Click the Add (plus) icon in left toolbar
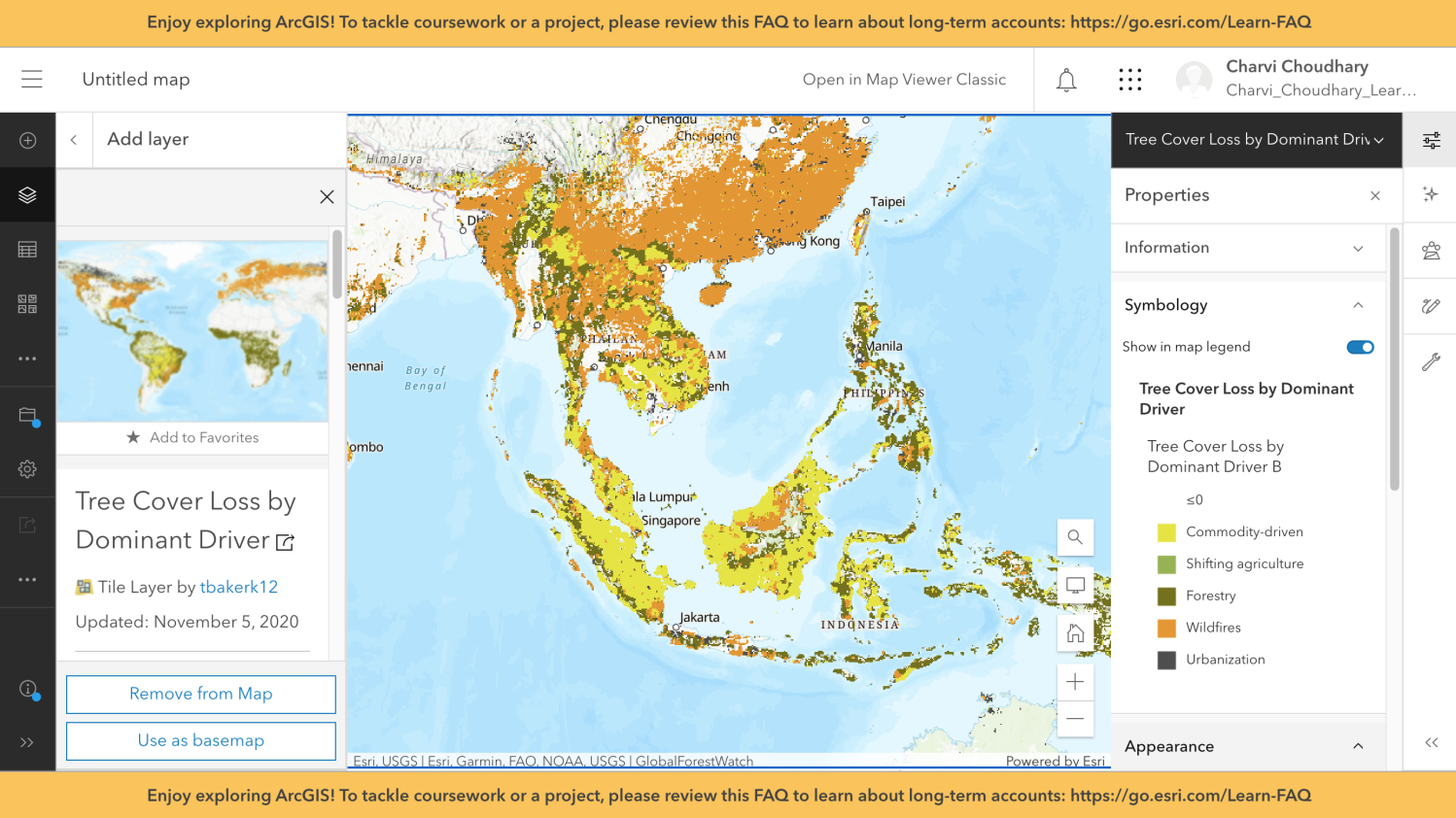This screenshot has width=1456, height=818. point(27,141)
